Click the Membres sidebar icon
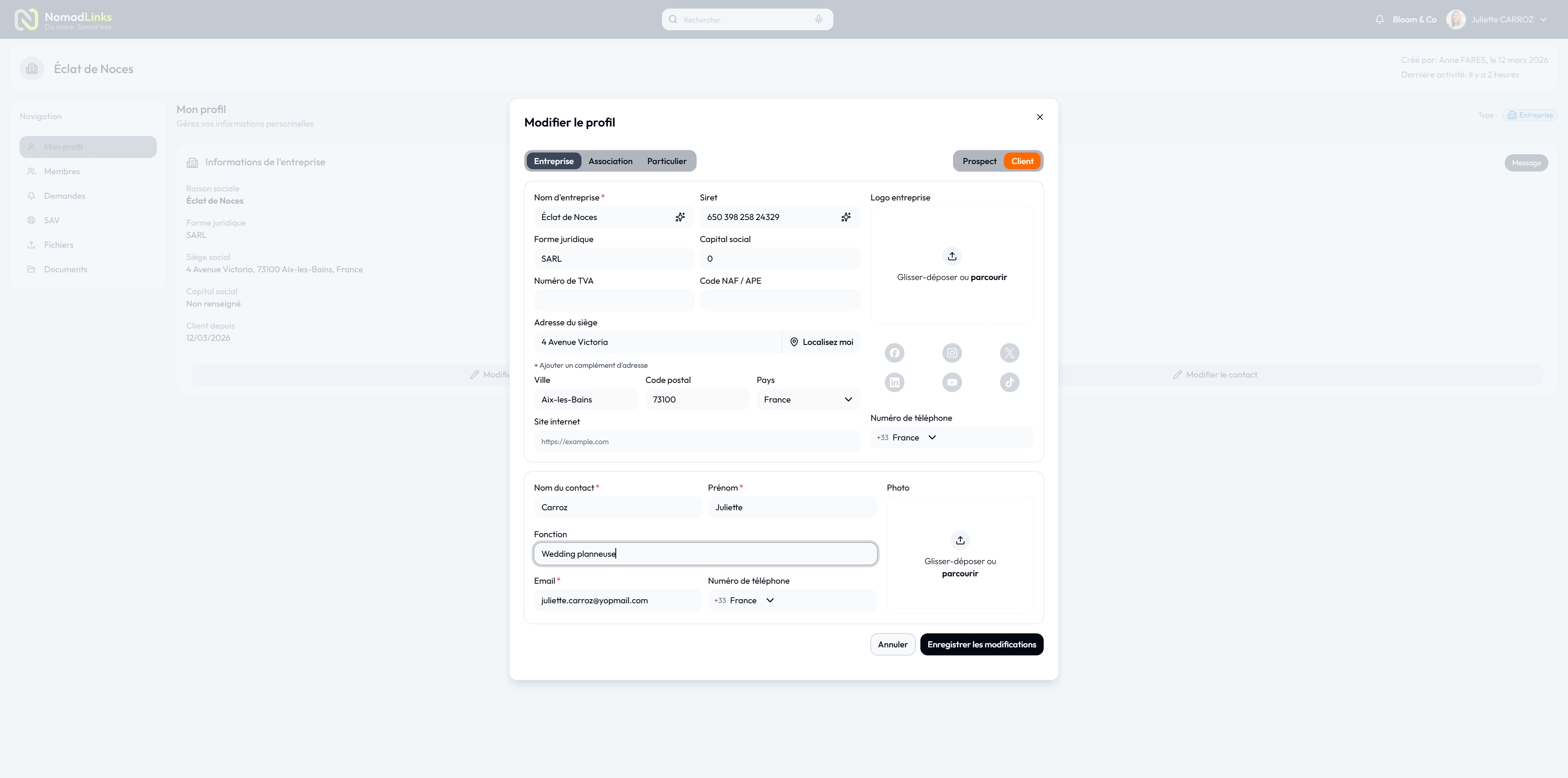Screen dimensions: 1568x778 (31, 171)
